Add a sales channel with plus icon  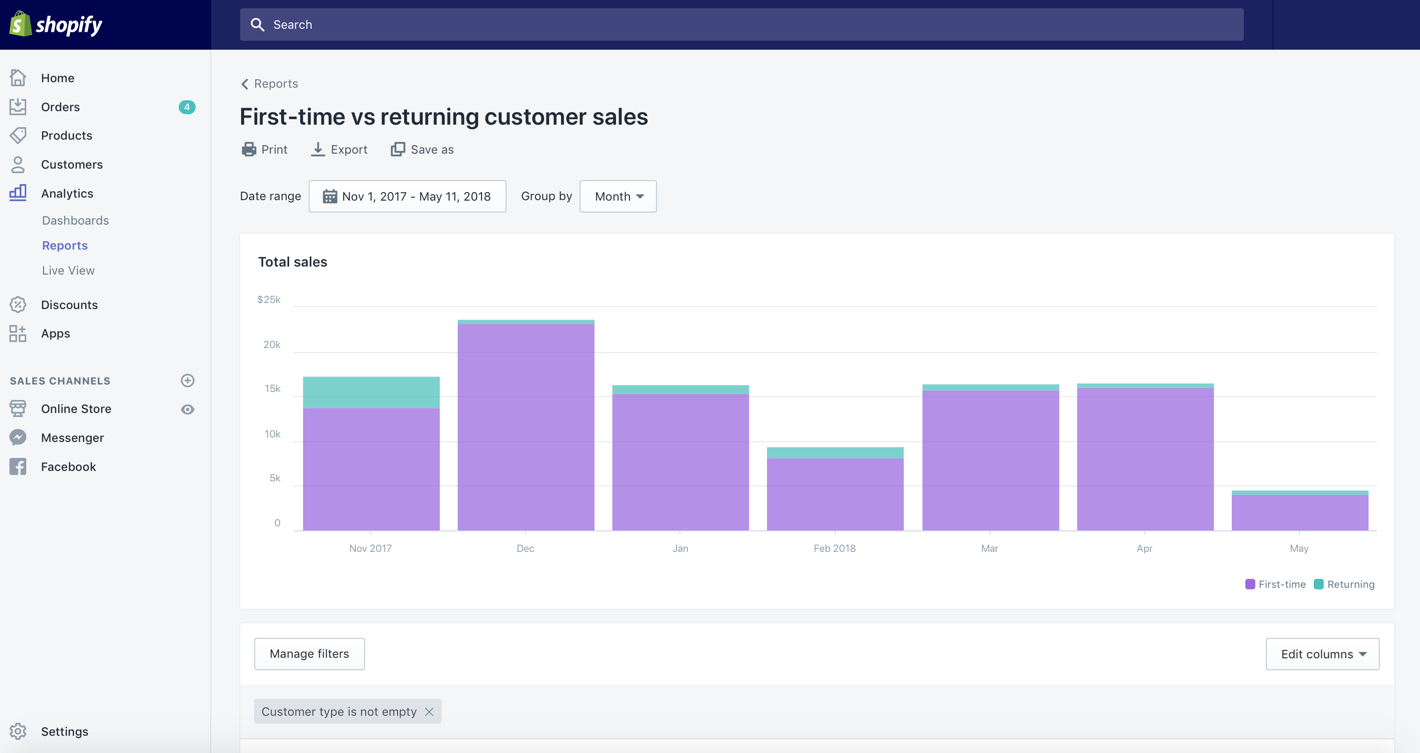187,380
